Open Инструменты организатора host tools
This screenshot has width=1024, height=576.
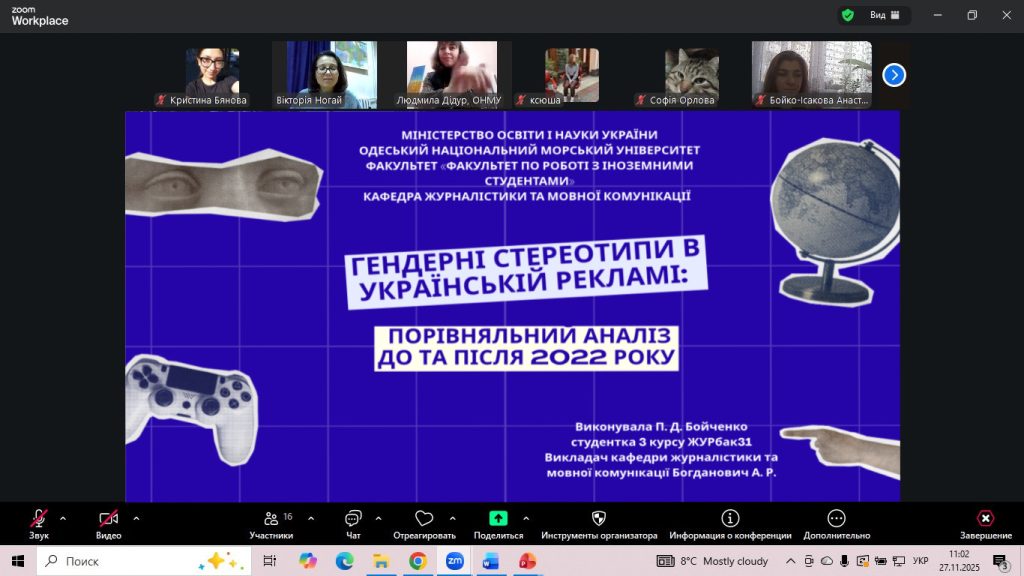click(x=599, y=519)
